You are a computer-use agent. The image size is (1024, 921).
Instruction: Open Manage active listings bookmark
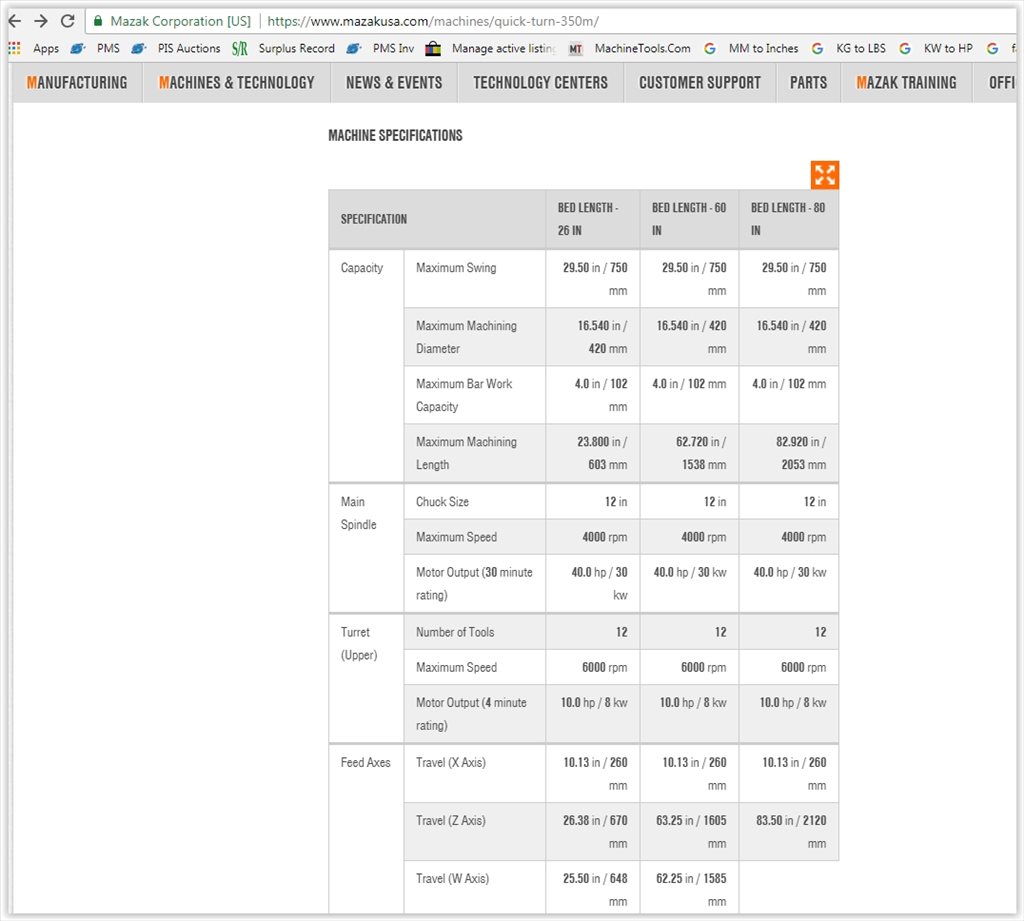[490, 48]
